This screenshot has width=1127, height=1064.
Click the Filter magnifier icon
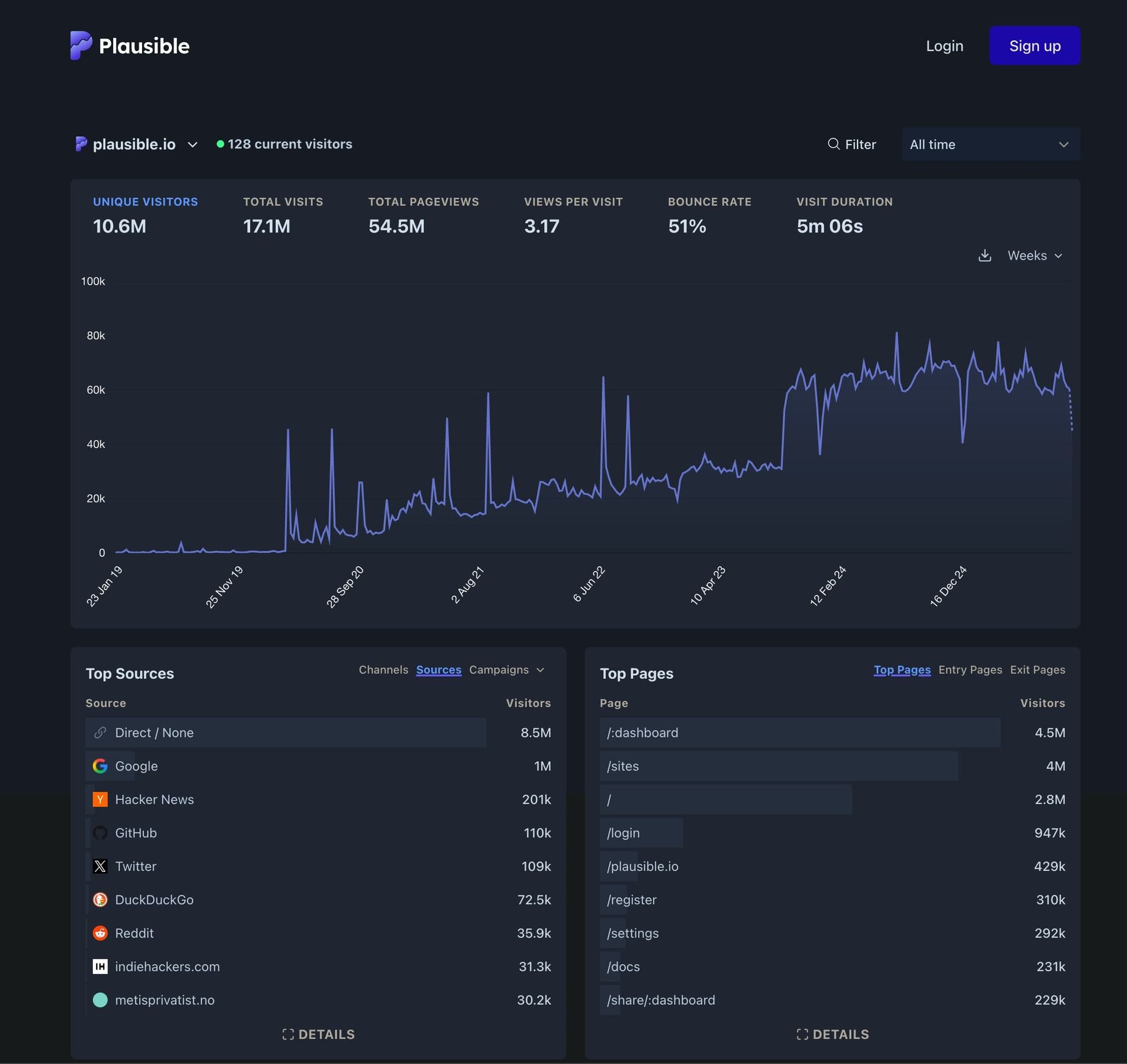pos(833,144)
